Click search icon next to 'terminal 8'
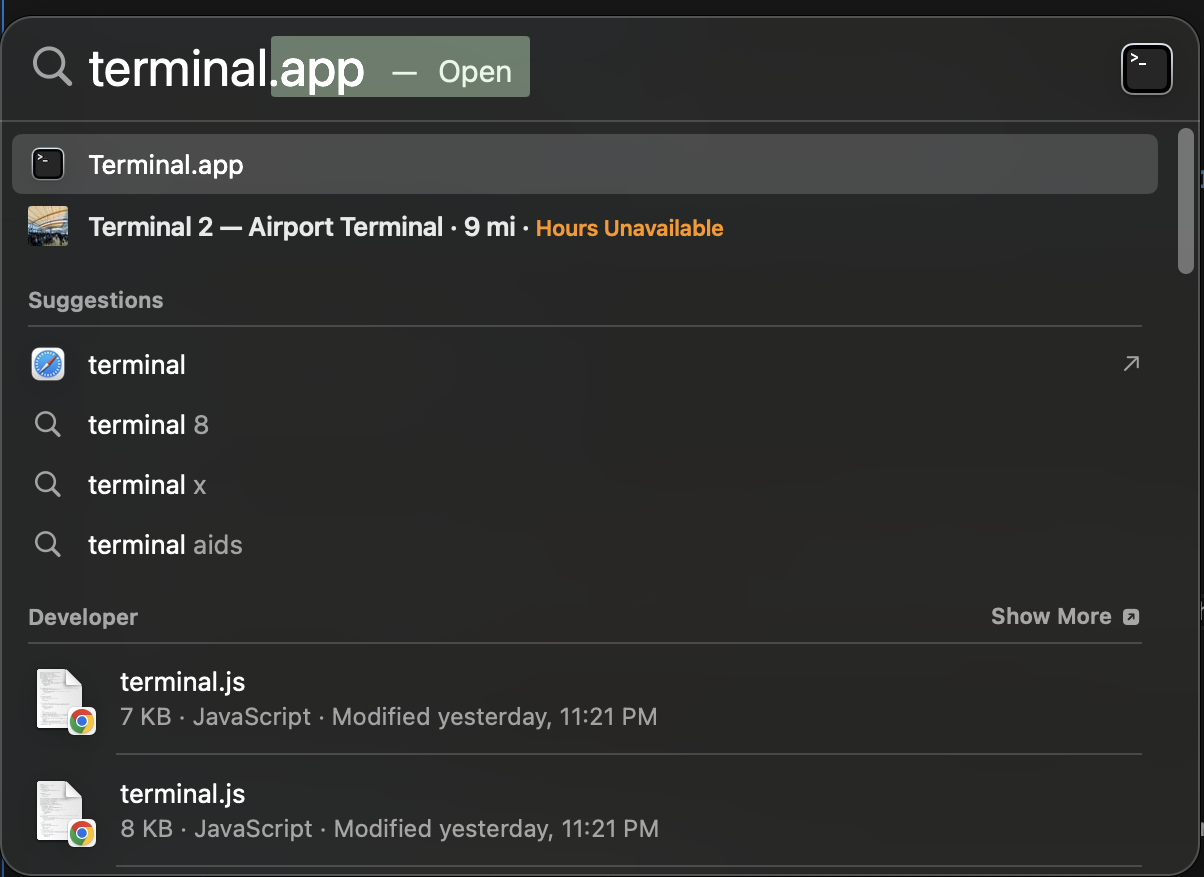The image size is (1204, 877). (48, 424)
